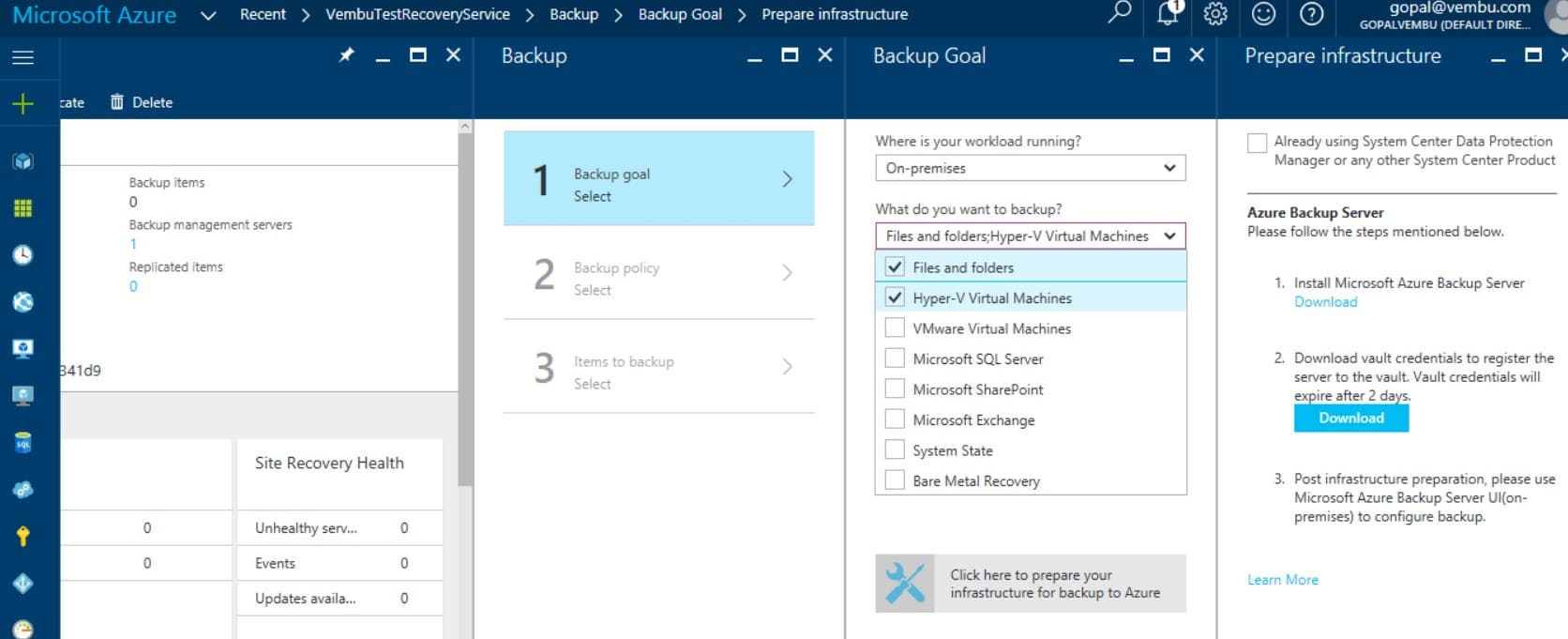Maximize the Backup blade
Screen dimensions: 1568x639
pyautogui.click(x=790, y=55)
